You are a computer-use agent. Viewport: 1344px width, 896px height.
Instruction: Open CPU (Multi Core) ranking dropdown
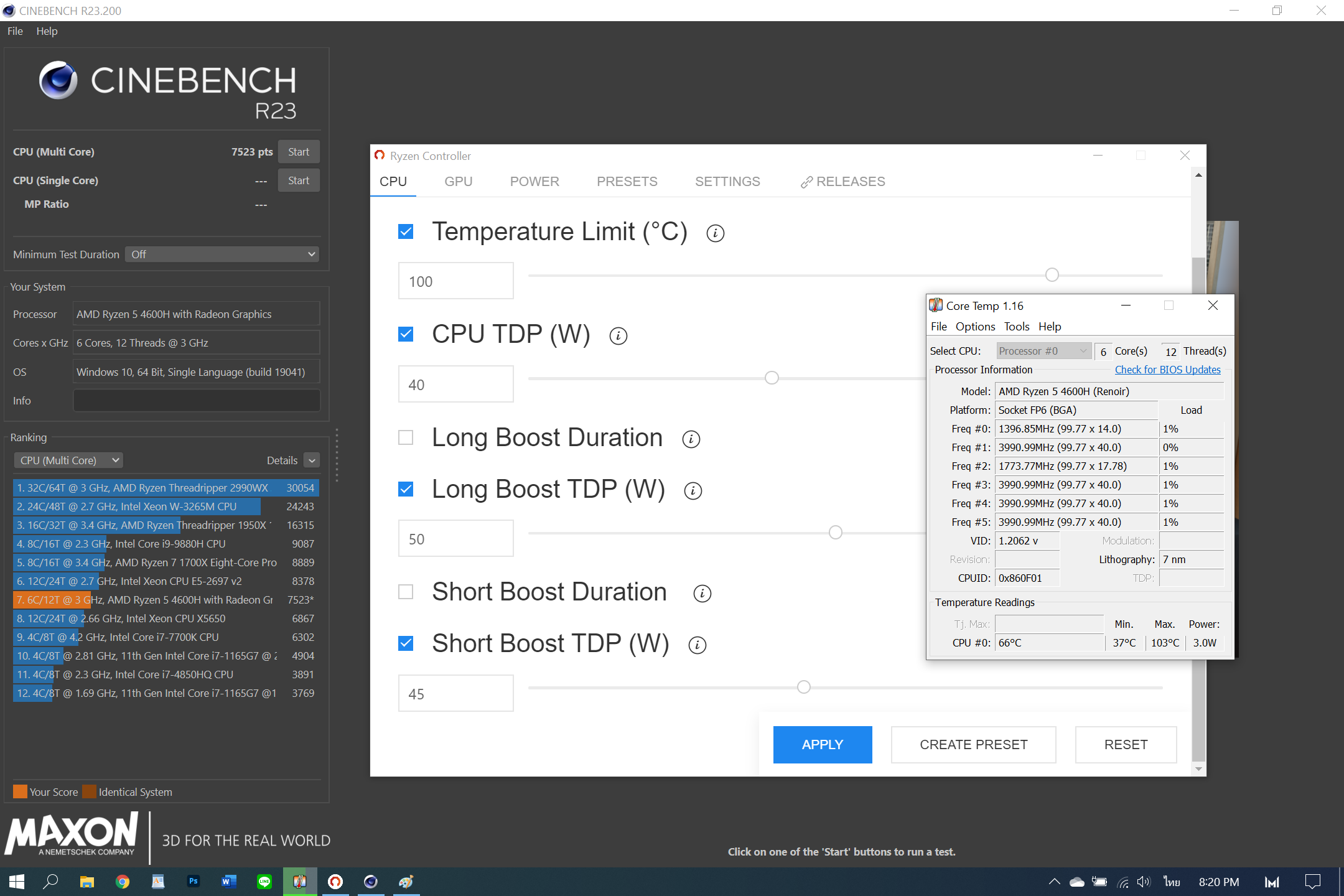(x=68, y=460)
